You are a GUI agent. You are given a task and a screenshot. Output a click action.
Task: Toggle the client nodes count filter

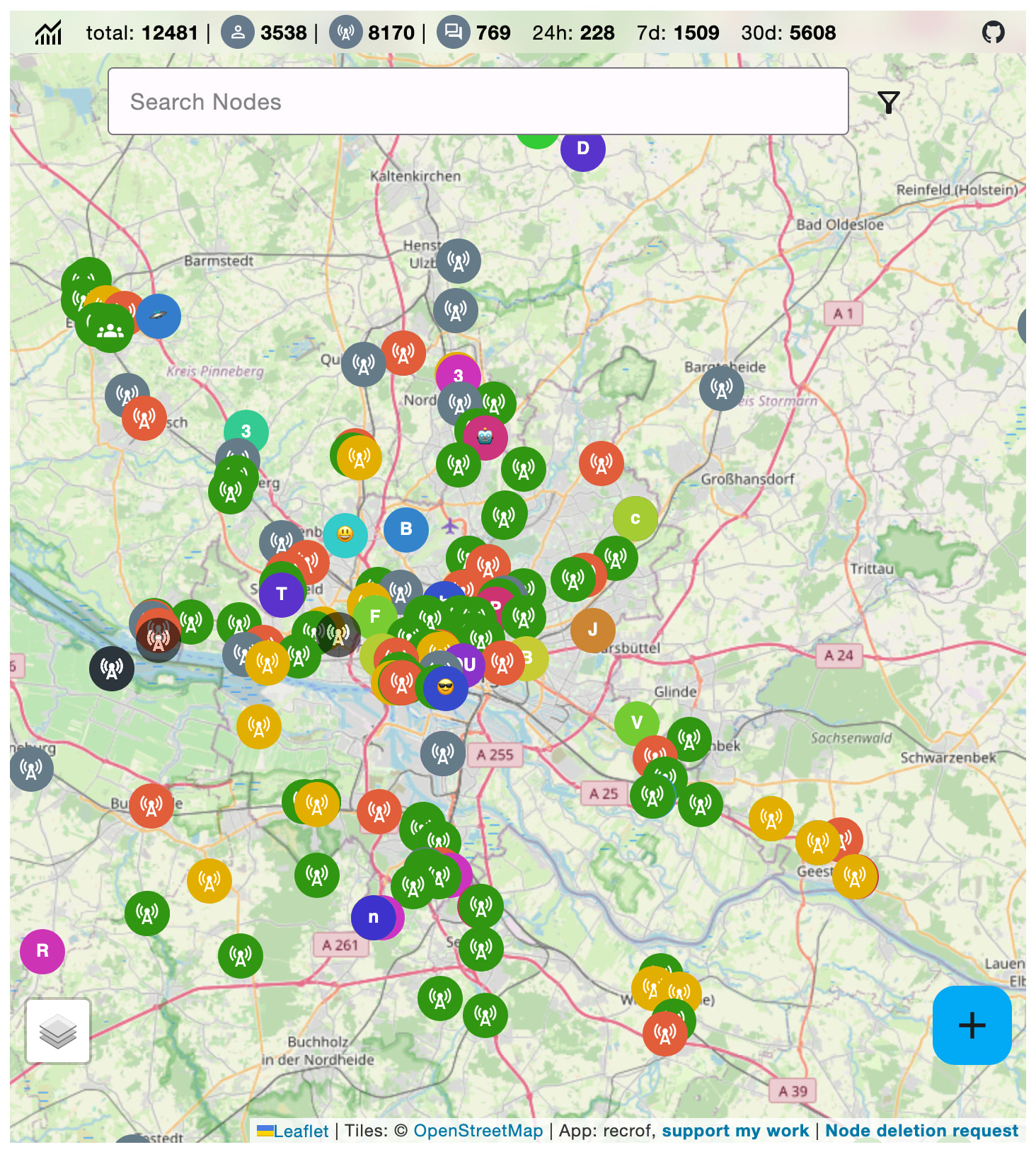[238, 33]
